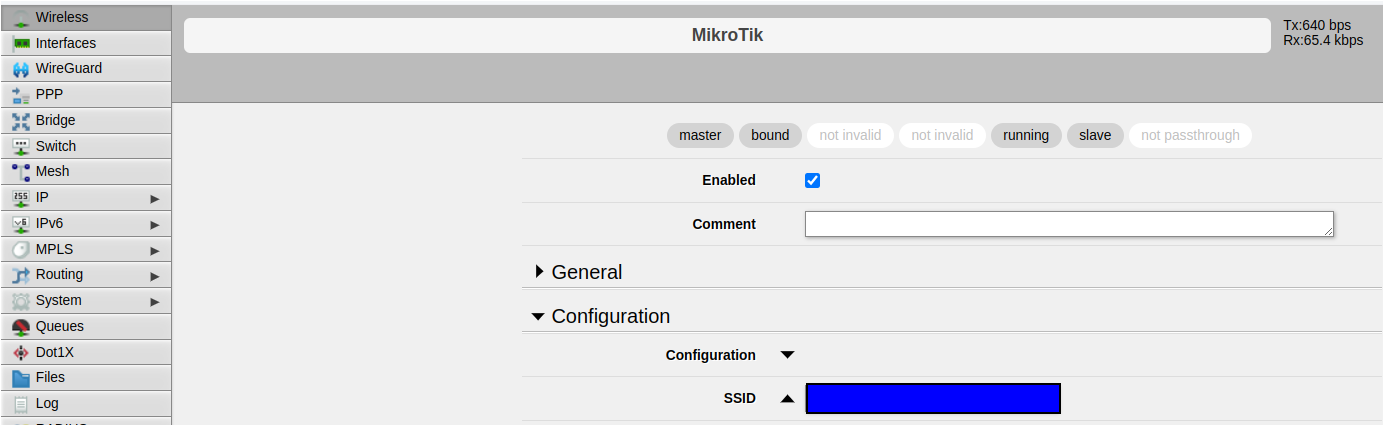1383x425 pixels.
Task: Uncheck the Enabled checkbox
Action: point(812,181)
